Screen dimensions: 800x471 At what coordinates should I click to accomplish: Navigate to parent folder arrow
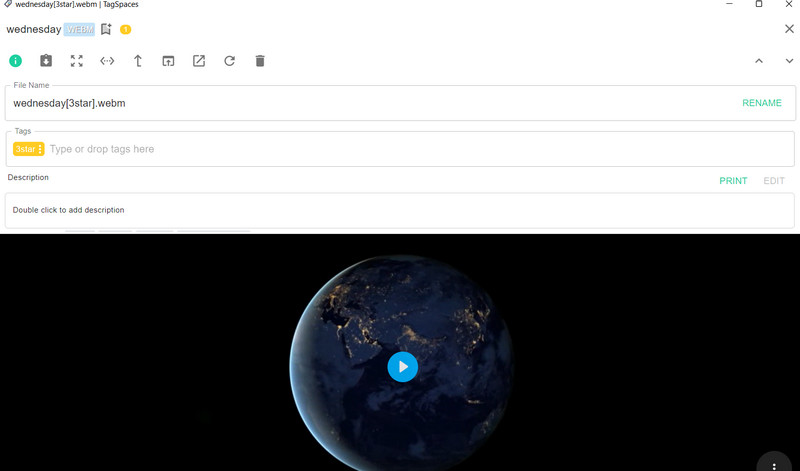point(138,61)
